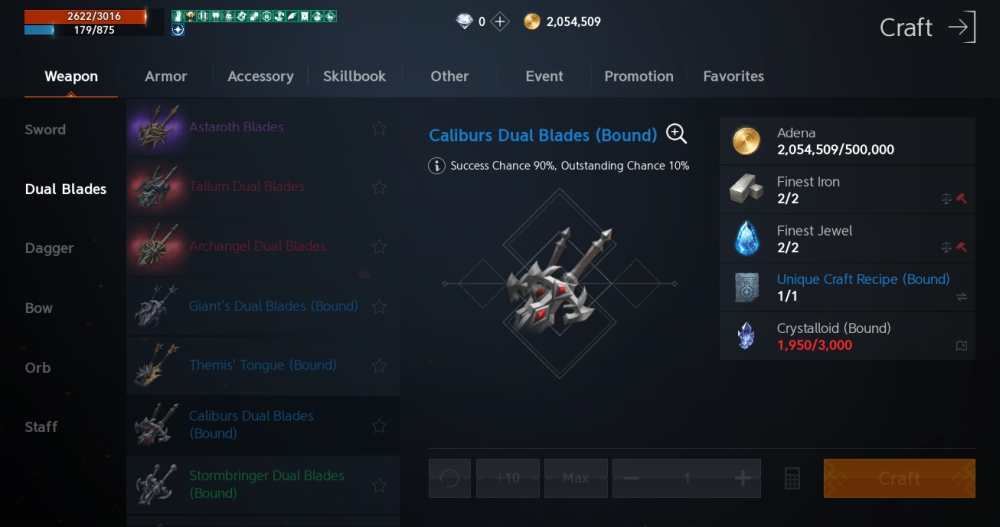Switch to the Armor tab
This screenshot has width=1000, height=527.
[x=166, y=76]
